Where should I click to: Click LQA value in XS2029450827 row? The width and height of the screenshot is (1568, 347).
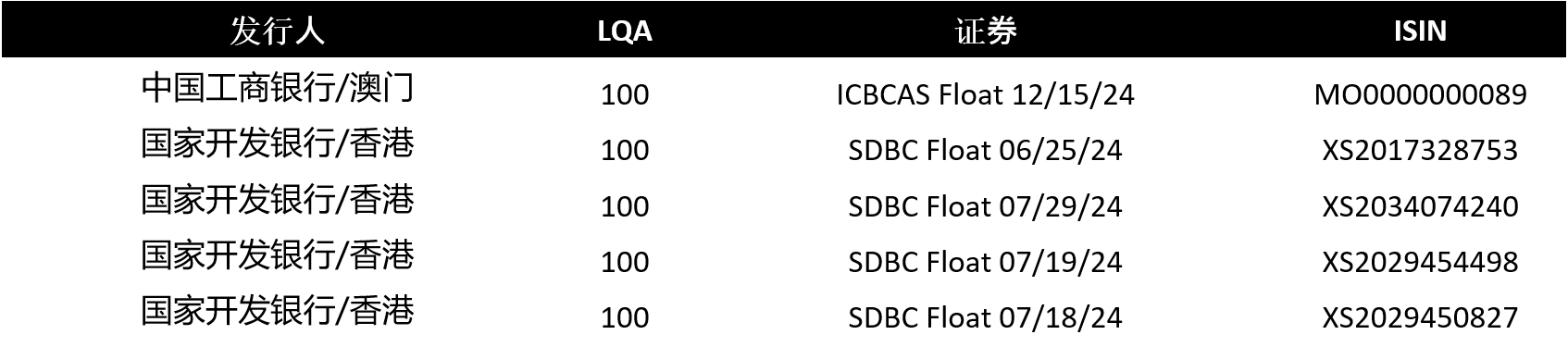click(x=625, y=317)
